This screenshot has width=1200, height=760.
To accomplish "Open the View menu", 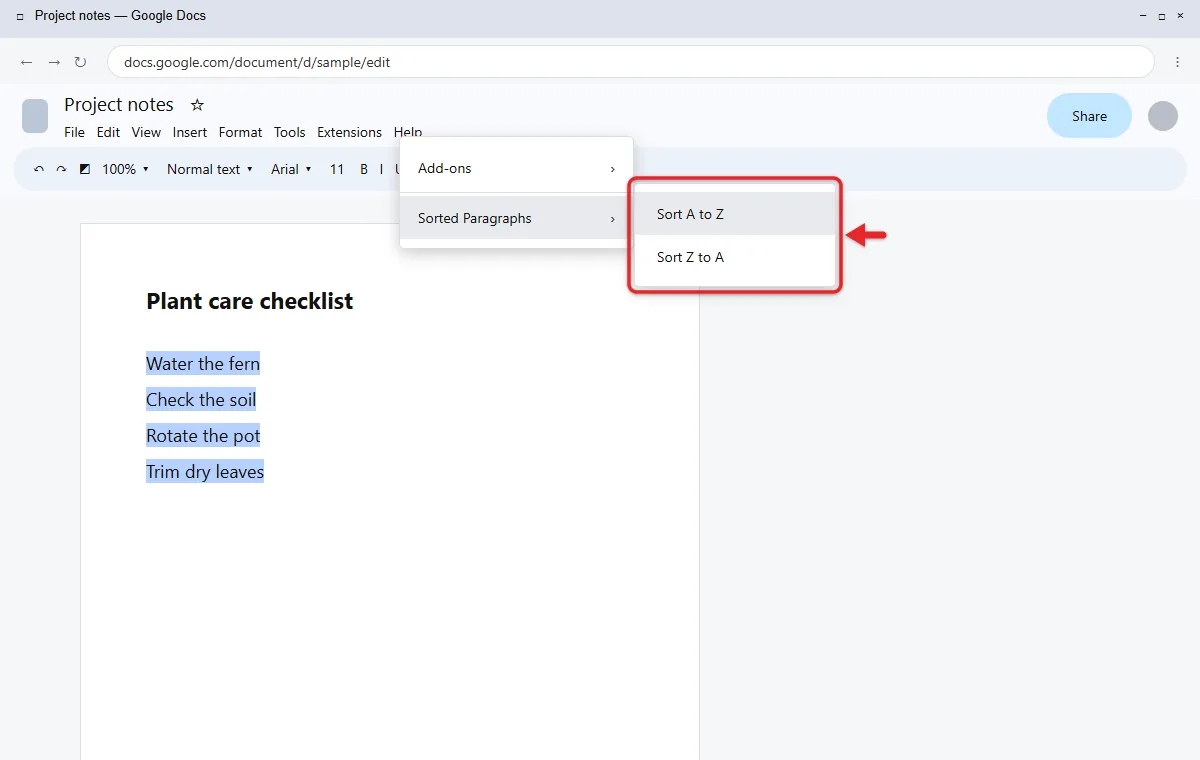I will (146, 132).
